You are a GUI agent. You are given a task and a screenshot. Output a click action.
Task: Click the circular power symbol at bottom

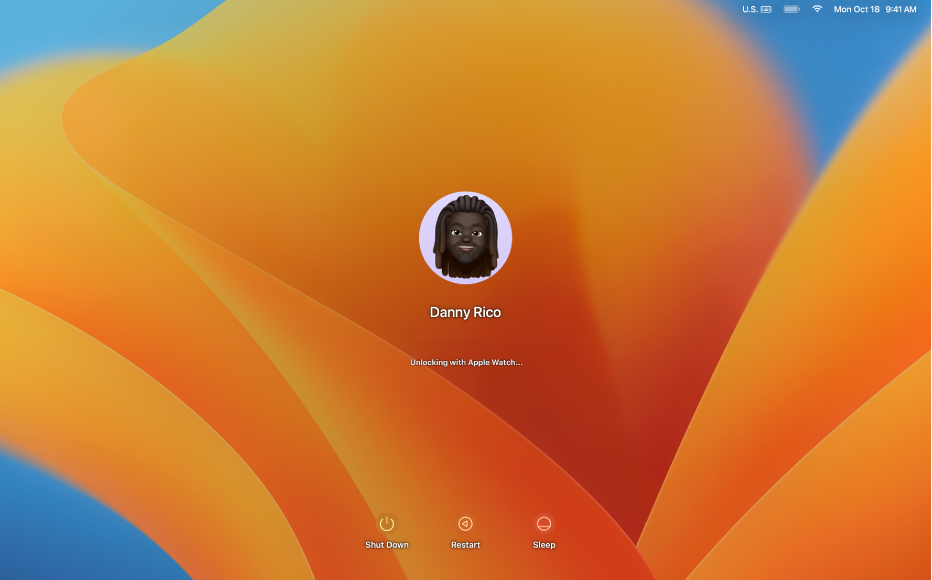tap(386, 522)
